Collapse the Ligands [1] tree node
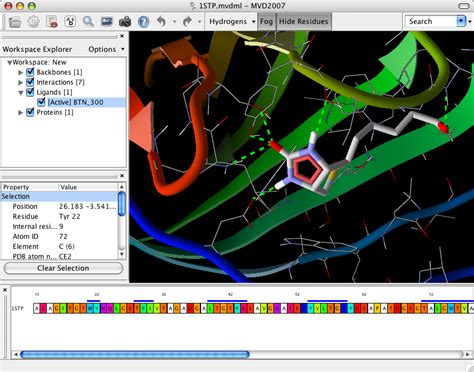This screenshot has width=474, height=372. point(20,93)
